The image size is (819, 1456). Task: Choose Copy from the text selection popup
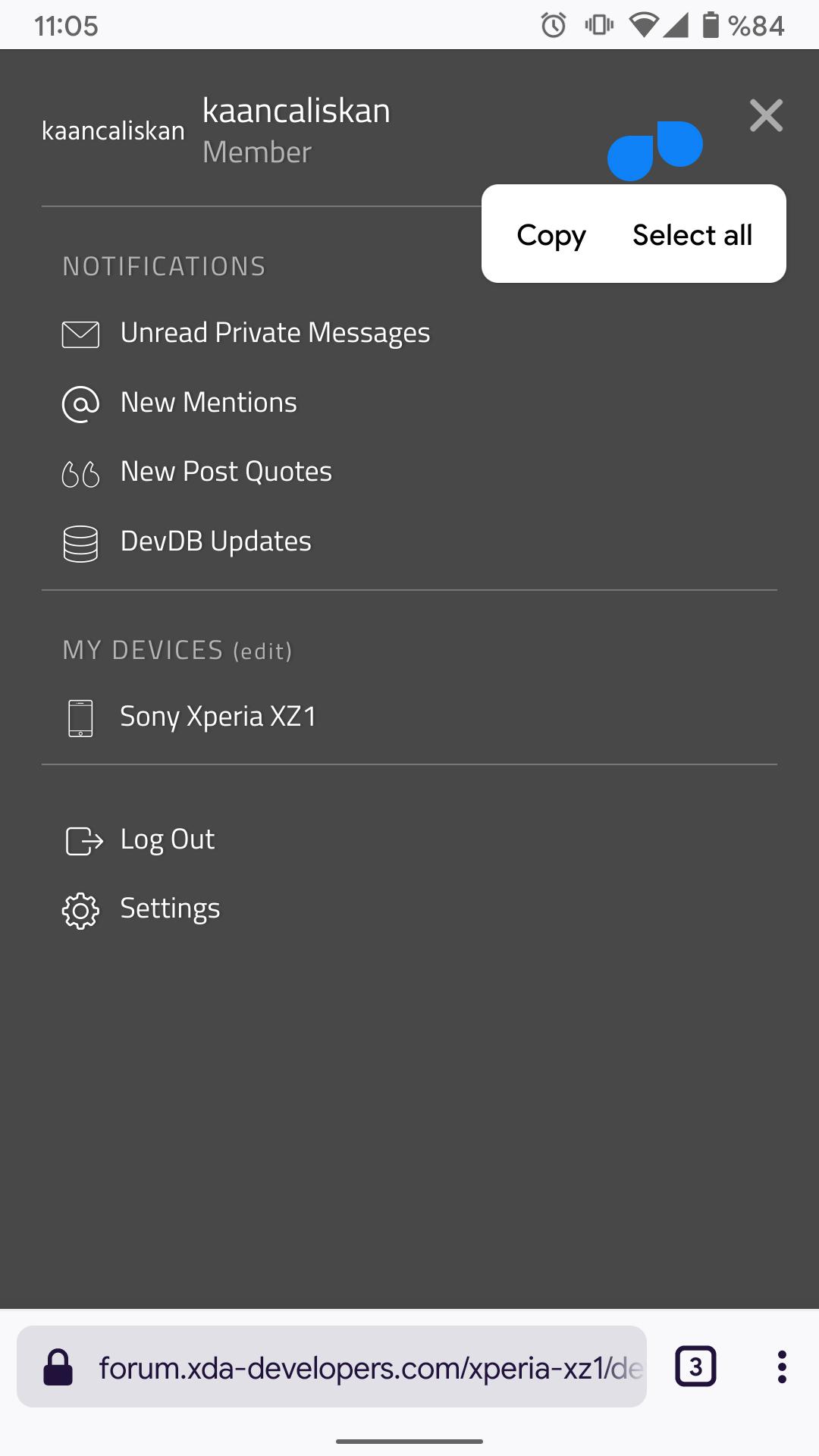[551, 235]
